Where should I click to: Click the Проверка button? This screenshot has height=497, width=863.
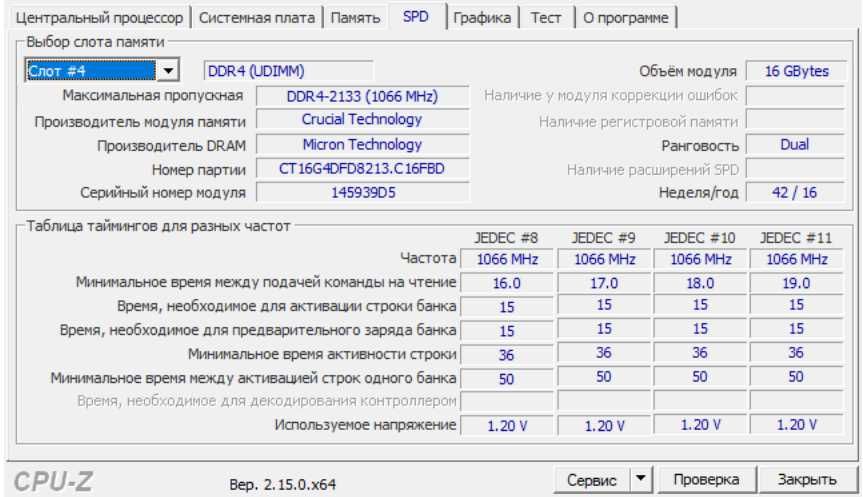point(706,480)
